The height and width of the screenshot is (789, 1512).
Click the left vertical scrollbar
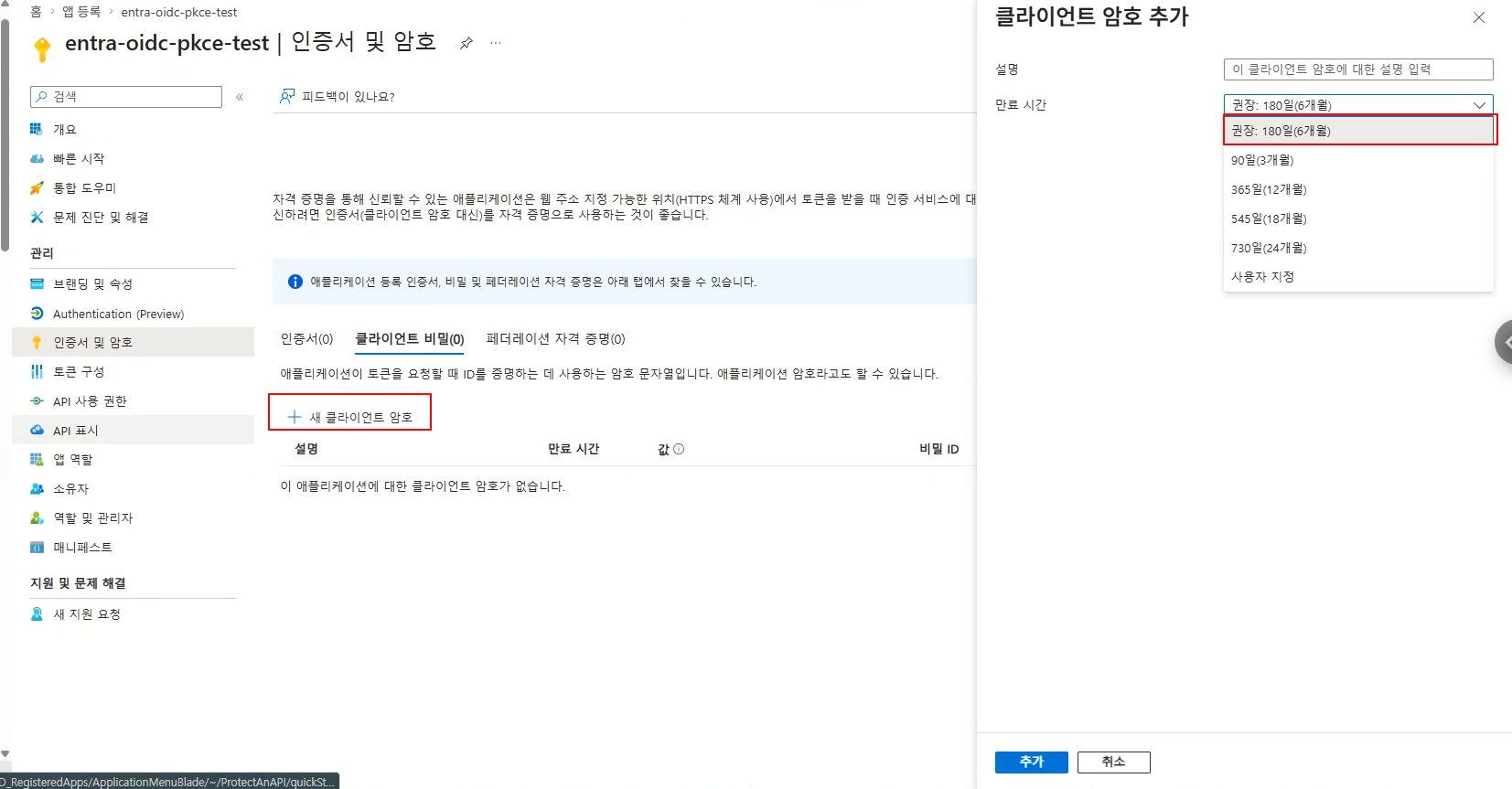pyautogui.click(x=5, y=135)
